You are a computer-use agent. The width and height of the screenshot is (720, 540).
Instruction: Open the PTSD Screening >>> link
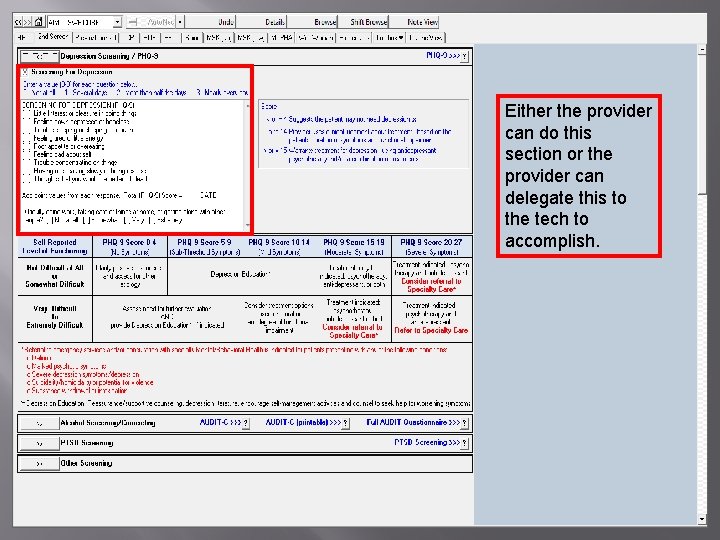click(427, 443)
